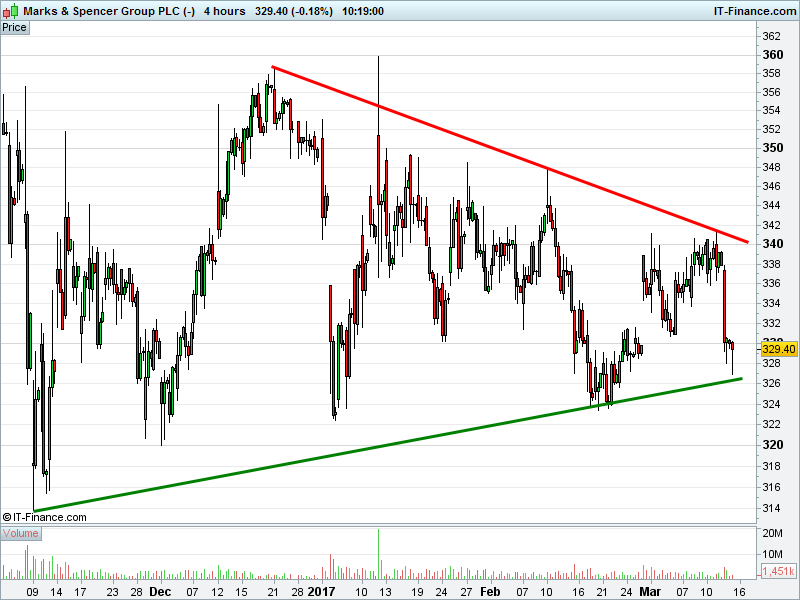The image size is (800, 600).
Task: Select the green ascending support trendline
Action: click(x=388, y=445)
